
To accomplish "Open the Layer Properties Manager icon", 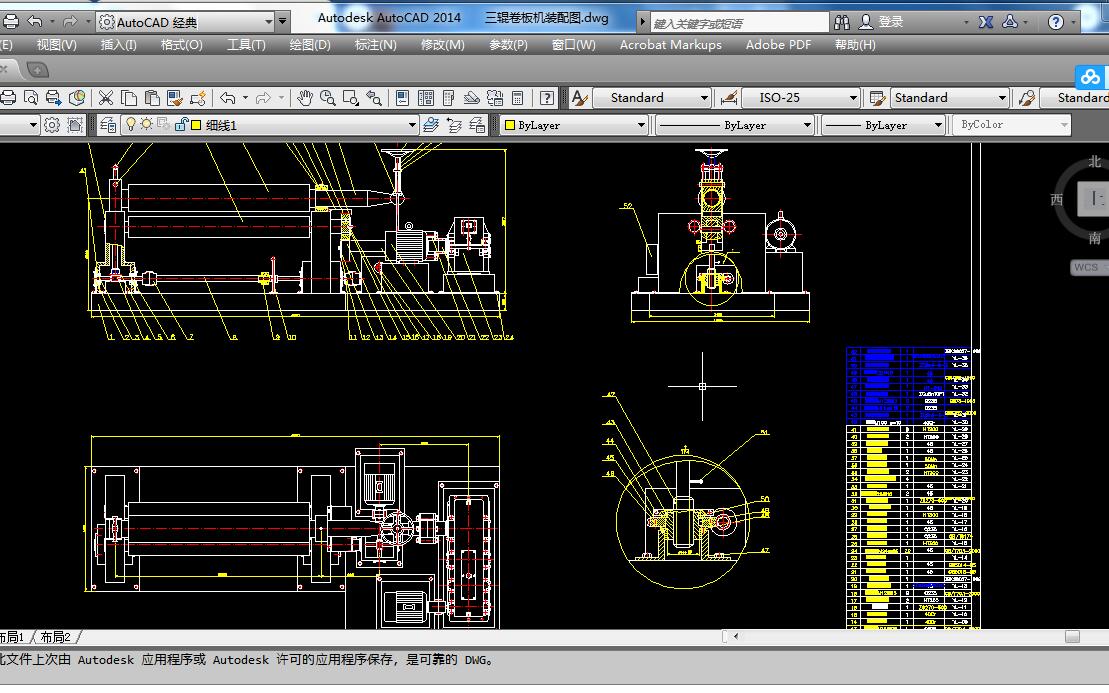I will pyautogui.click(x=108, y=125).
